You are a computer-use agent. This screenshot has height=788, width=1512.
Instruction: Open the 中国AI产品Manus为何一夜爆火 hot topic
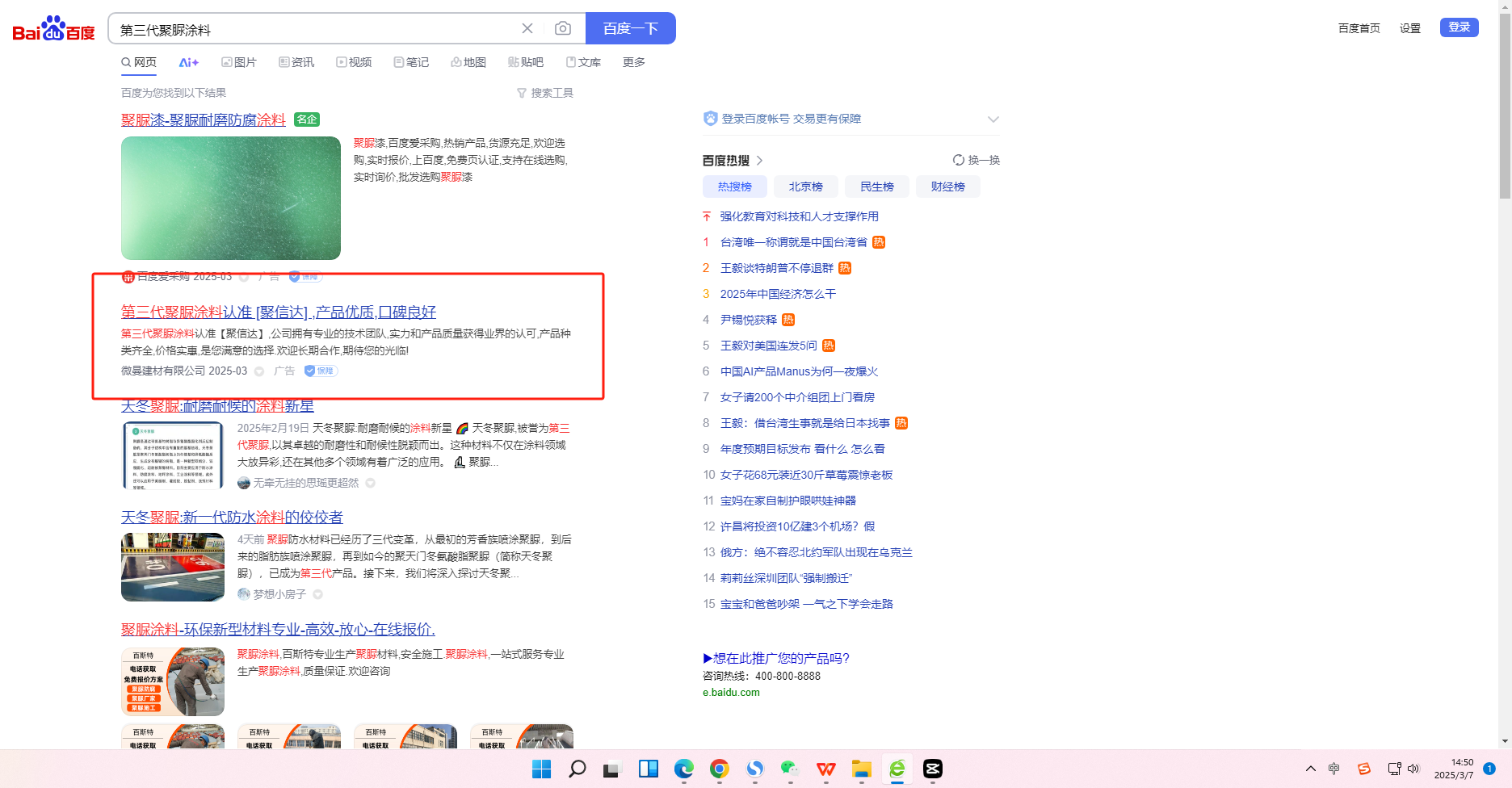coord(798,371)
